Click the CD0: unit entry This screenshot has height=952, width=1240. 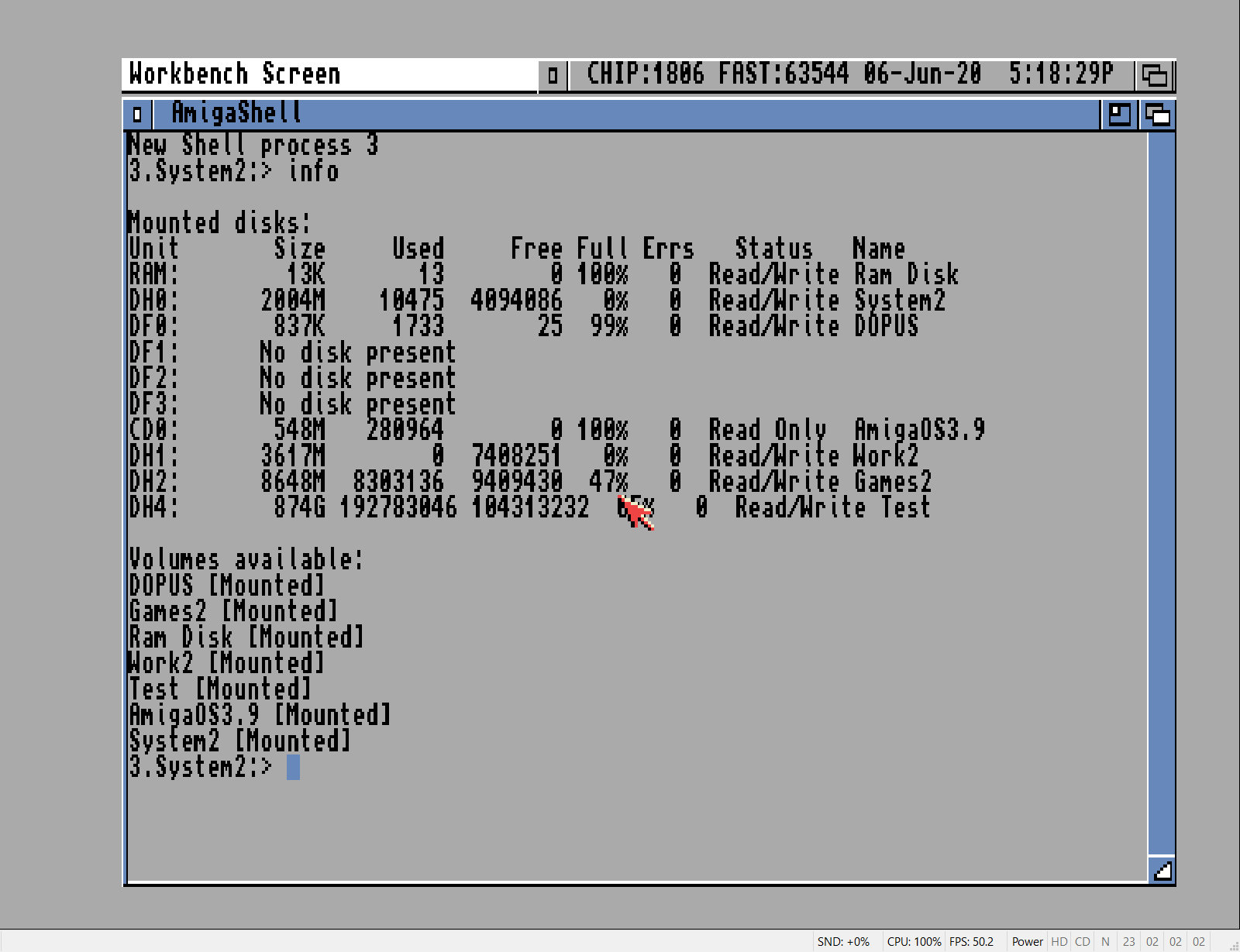(154, 429)
